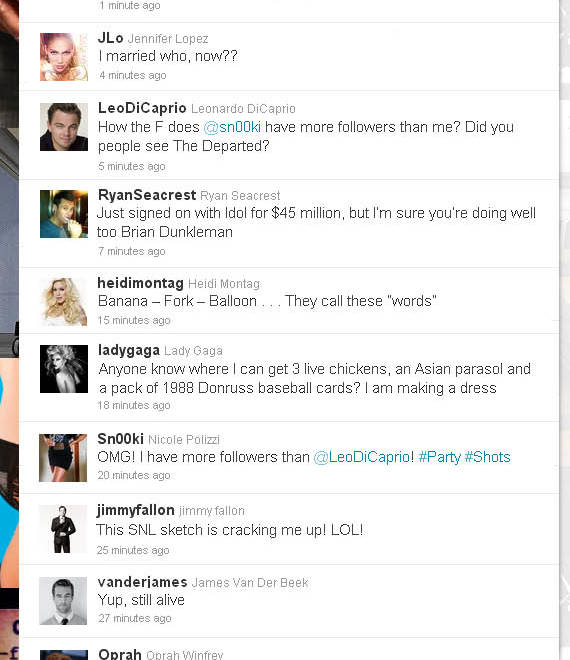Open Ryan Seacrest's avatar thumbnail
570x660 pixels.
(64, 214)
